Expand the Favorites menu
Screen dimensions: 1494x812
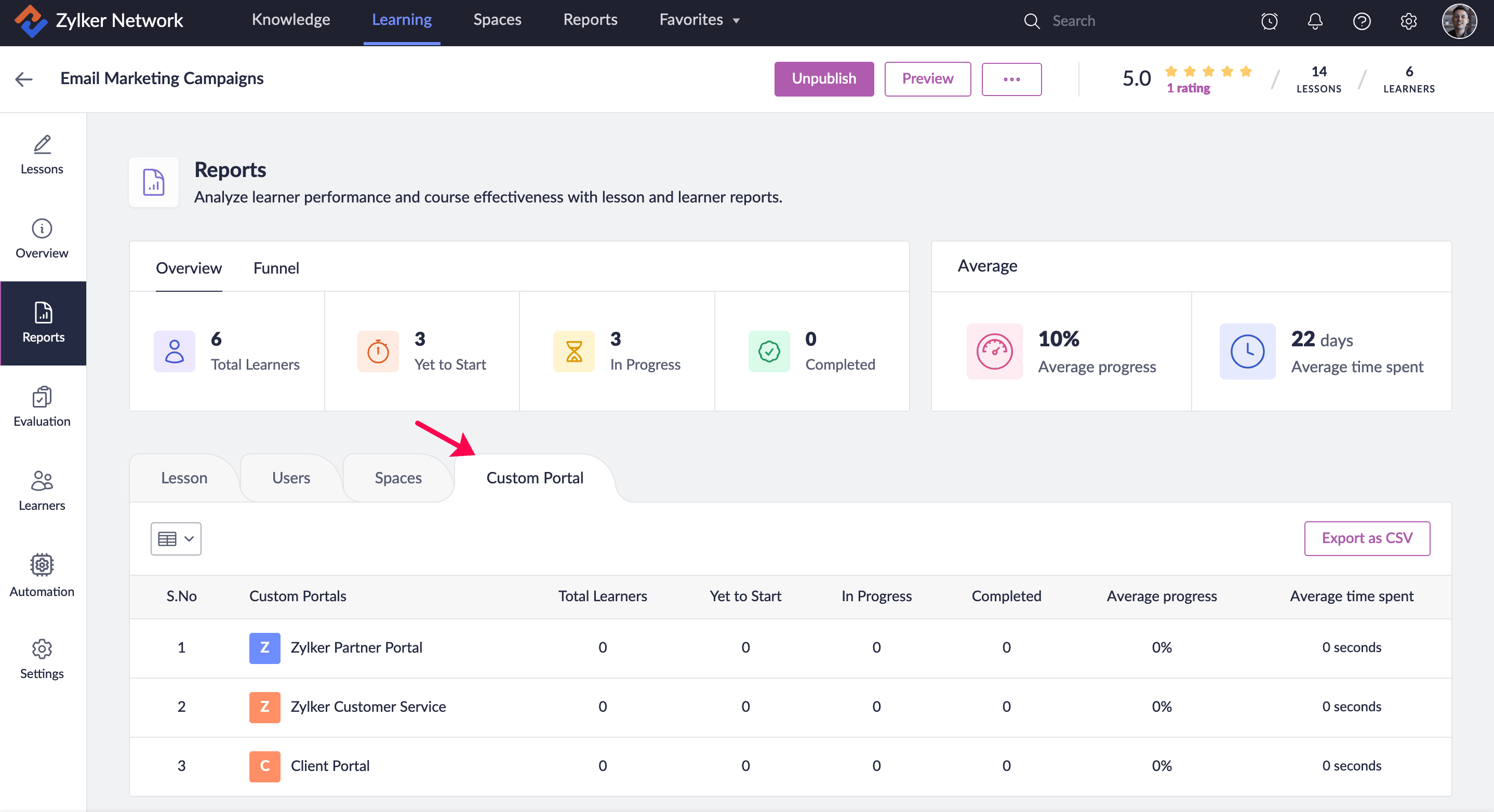click(x=699, y=20)
